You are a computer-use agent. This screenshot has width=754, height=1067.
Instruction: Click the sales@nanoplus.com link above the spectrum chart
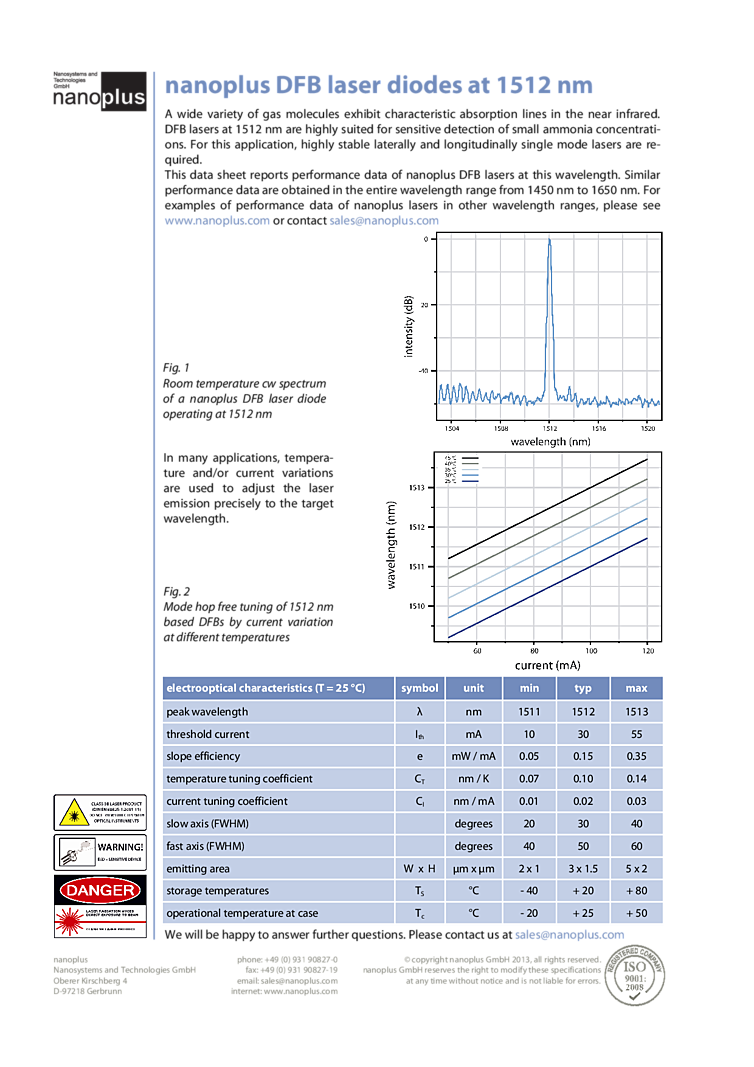coord(383,221)
